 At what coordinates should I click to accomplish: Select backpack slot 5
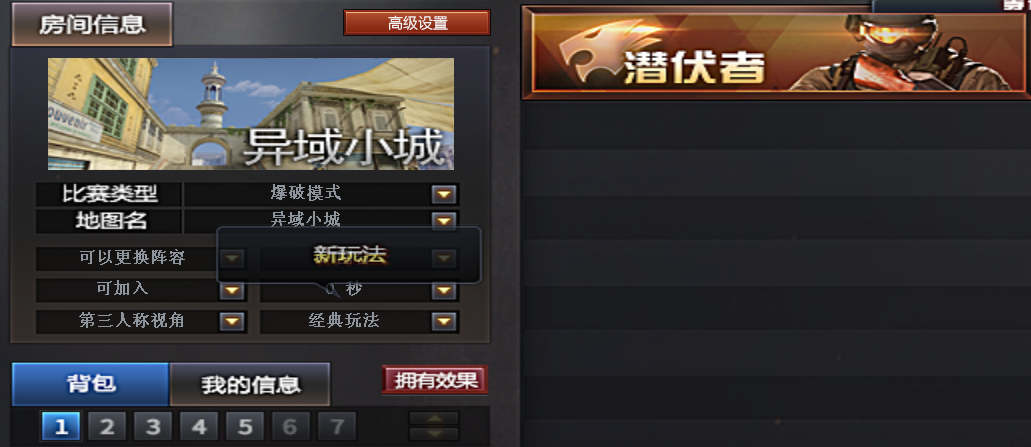click(245, 427)
